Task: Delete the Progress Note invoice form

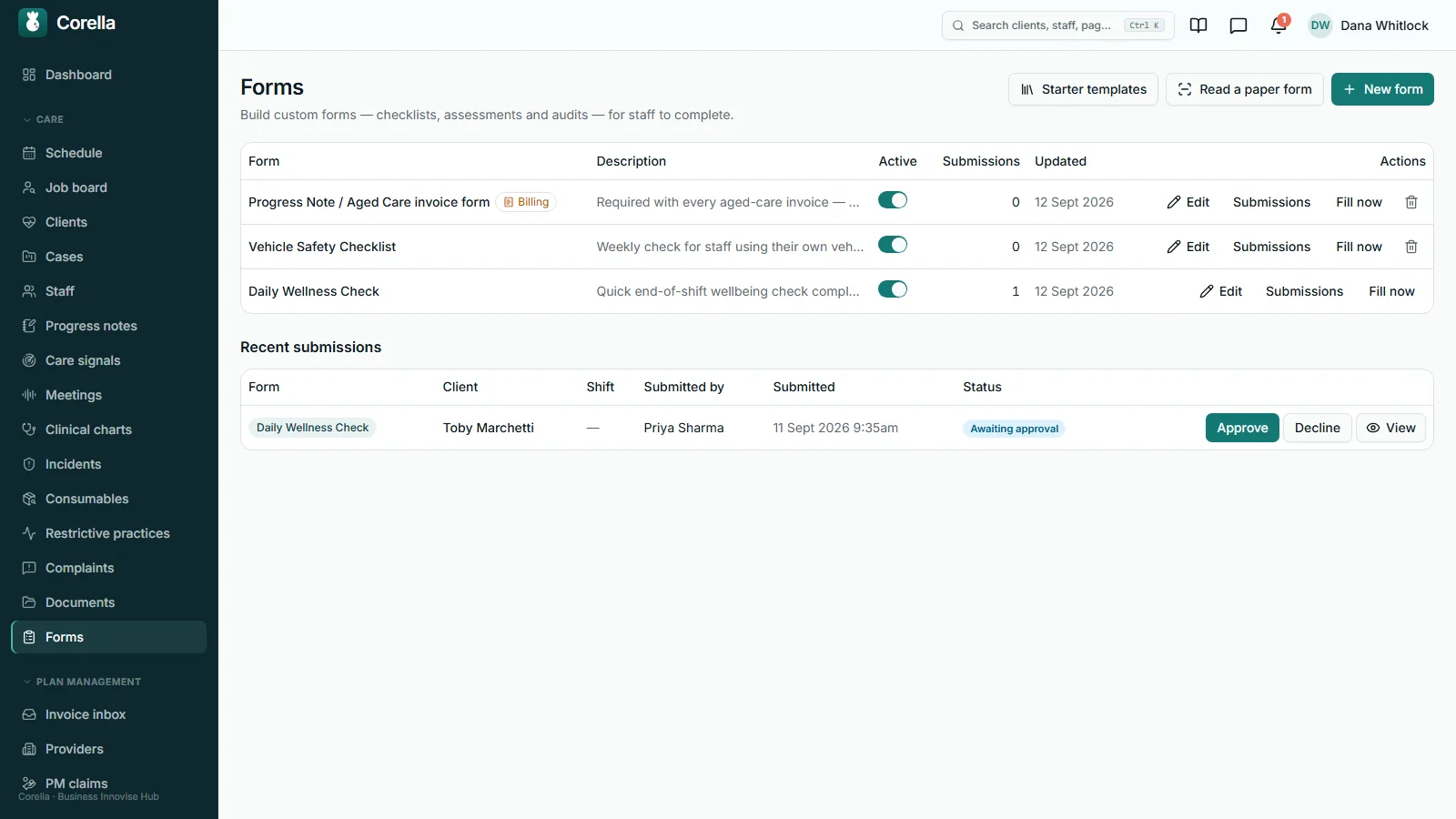Action: tap(1411, 202)
